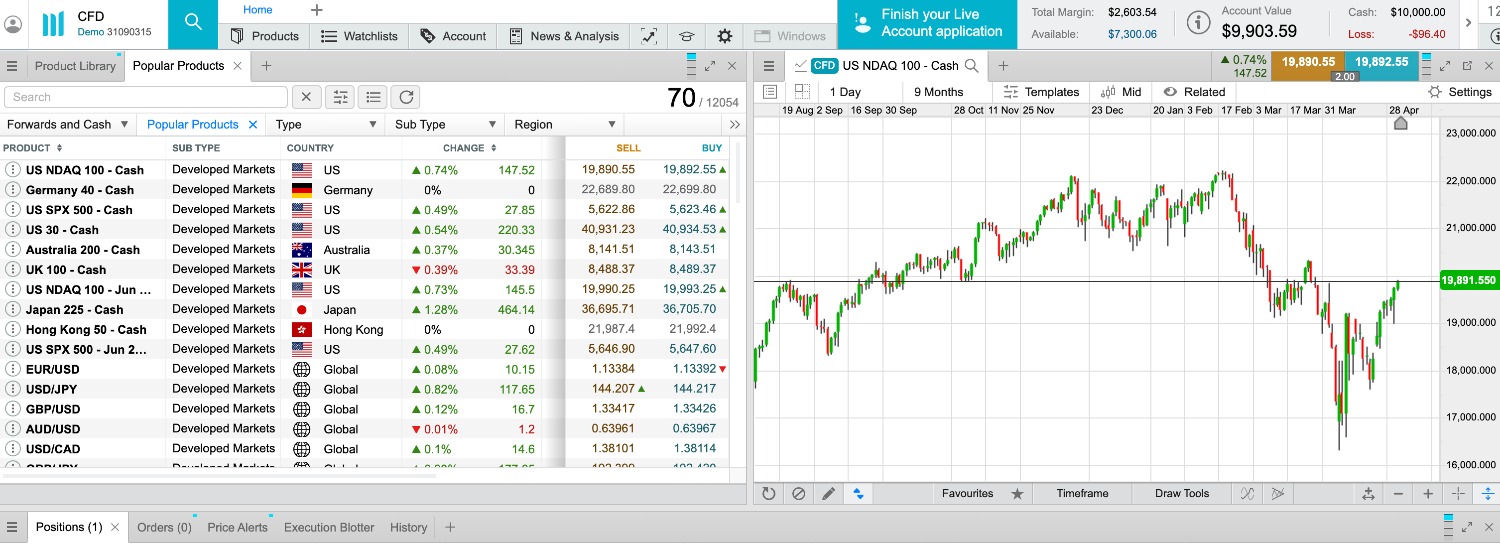1500x544 pixels.
Task: Open the Mid price type dropdown
Action: (x=1120, y=92)
